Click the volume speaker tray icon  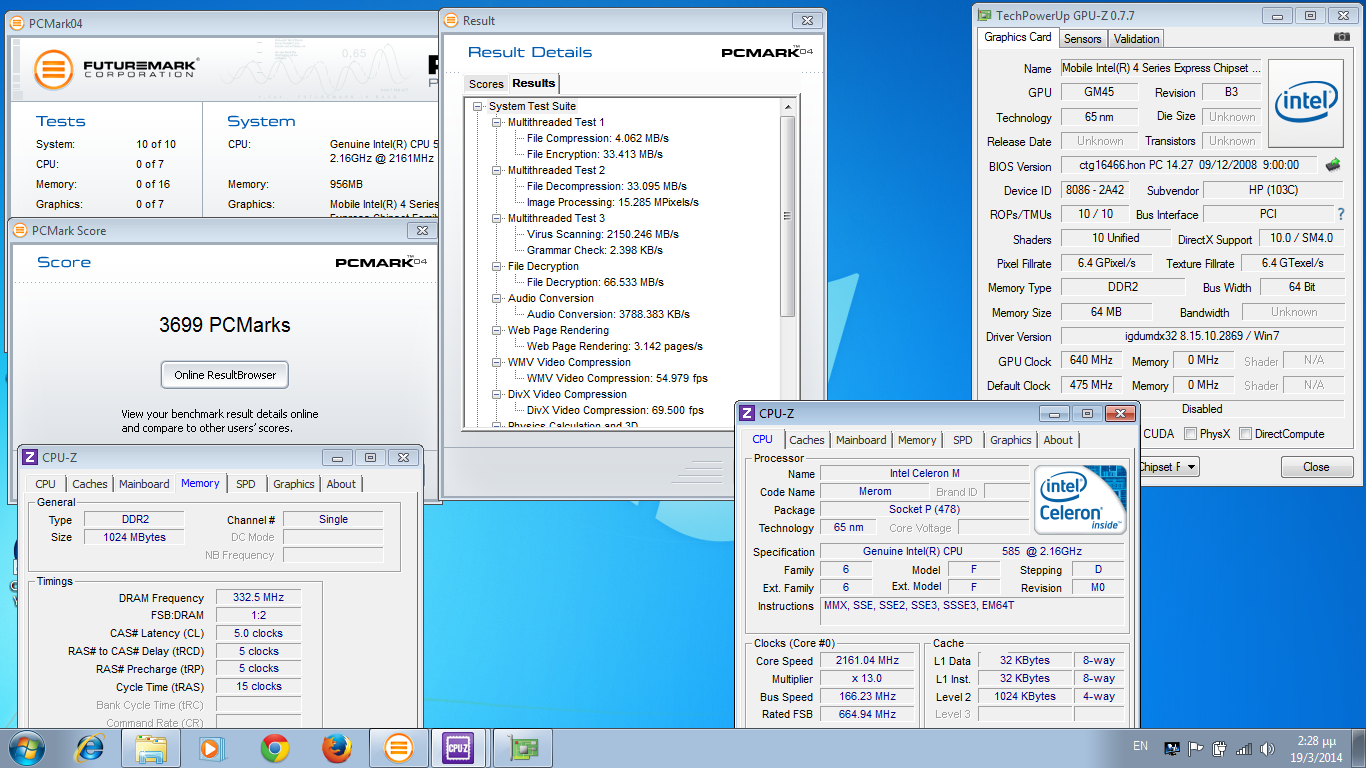(1268, 748)
